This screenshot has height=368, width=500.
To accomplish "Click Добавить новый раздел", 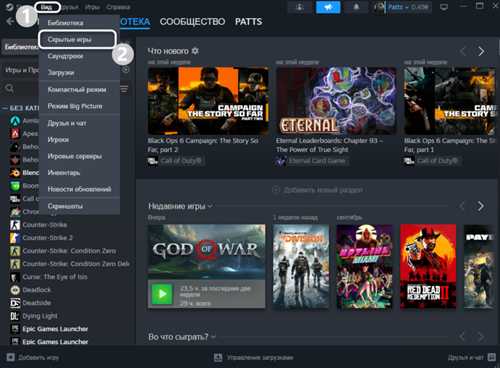I will pos(318,190).
